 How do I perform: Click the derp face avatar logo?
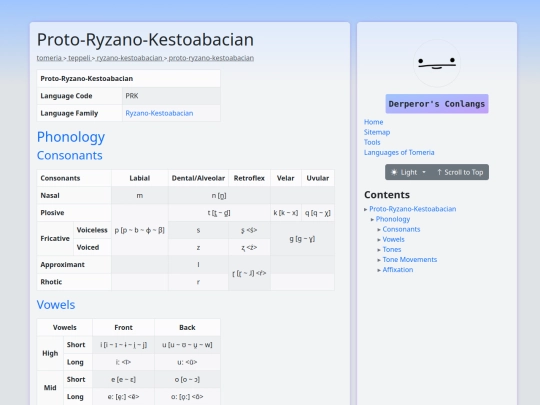click(437, 63)
